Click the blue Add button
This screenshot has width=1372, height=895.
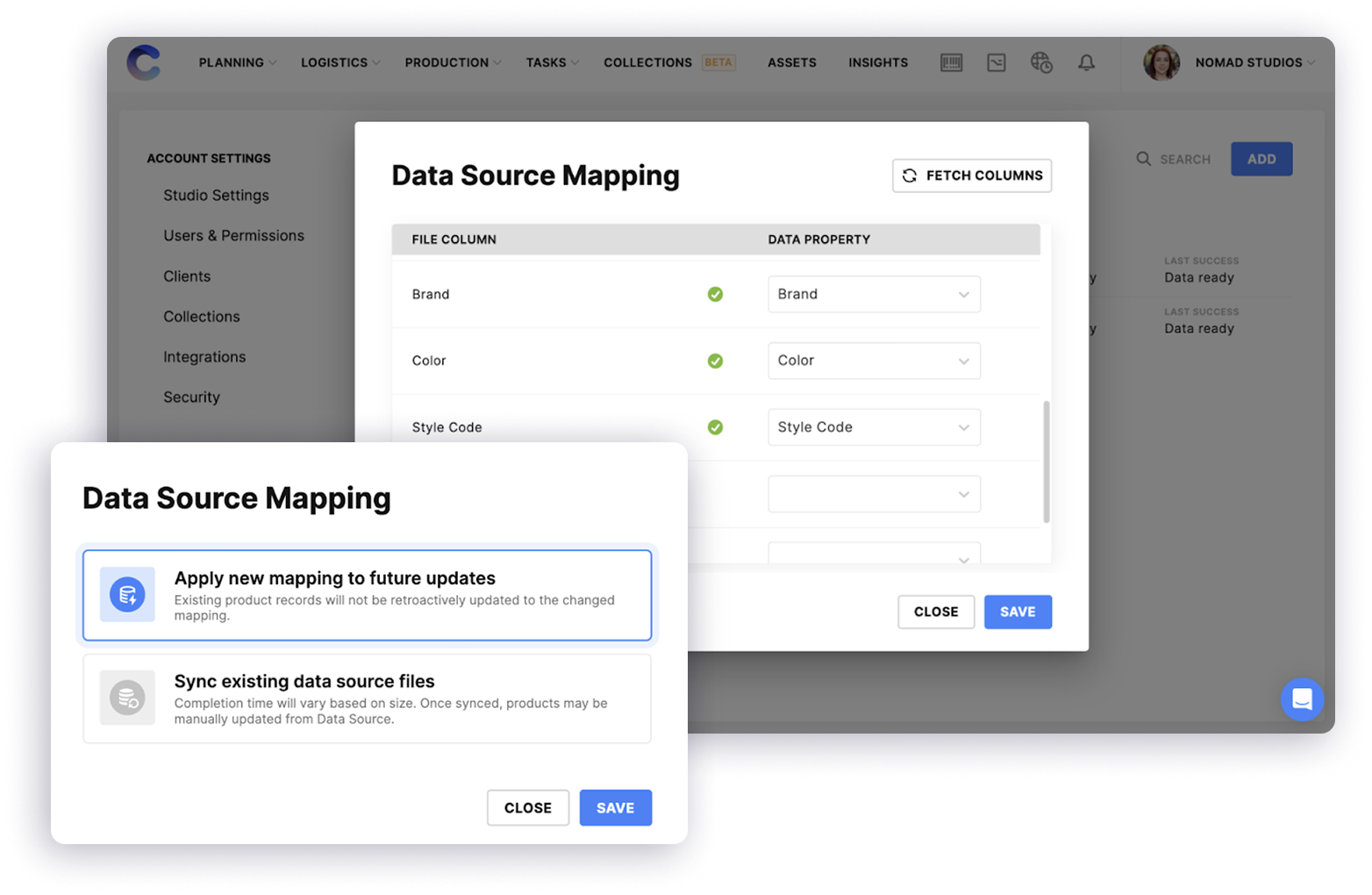tap(1261, 159)
